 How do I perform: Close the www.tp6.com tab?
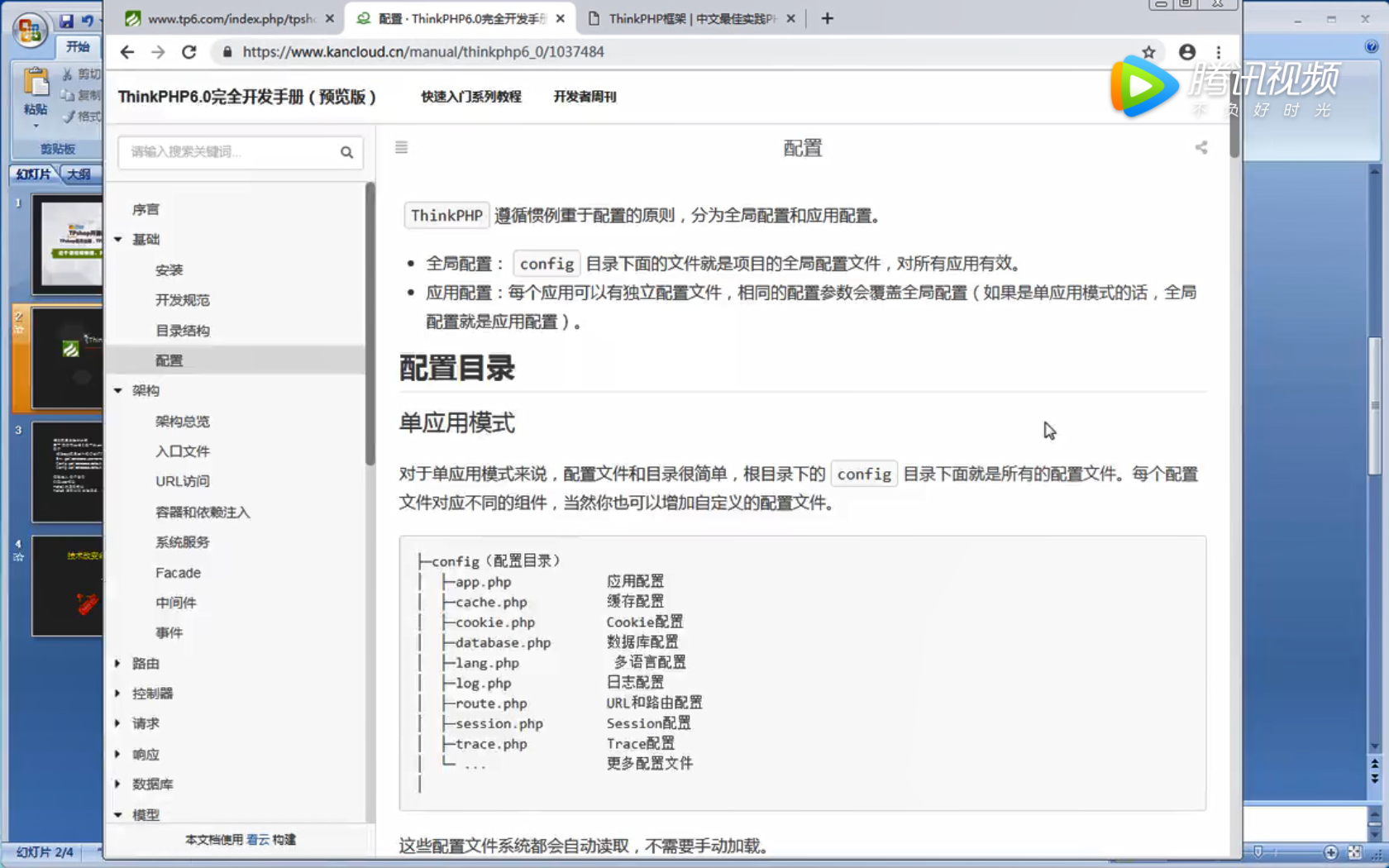(329, 18)
